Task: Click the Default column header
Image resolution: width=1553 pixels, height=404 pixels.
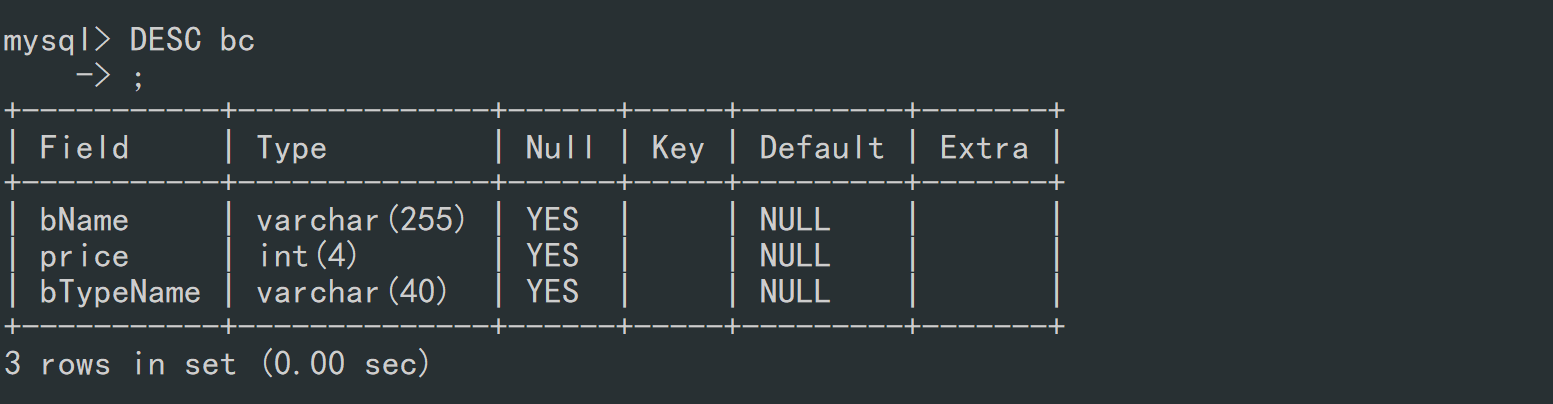Action: 822,148
